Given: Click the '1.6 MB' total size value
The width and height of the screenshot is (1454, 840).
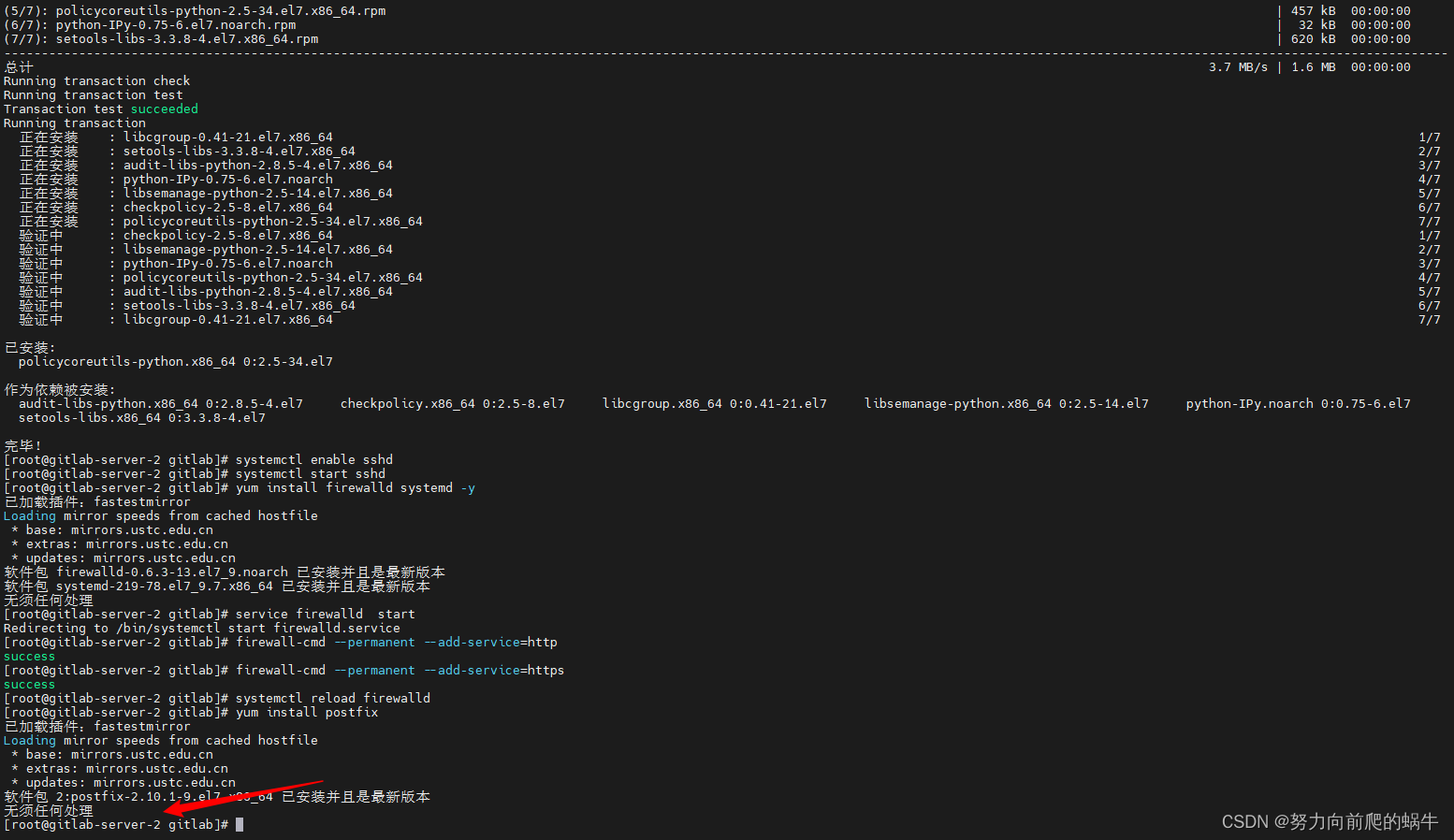Looking at the screenshot, I should point(1314,67).
